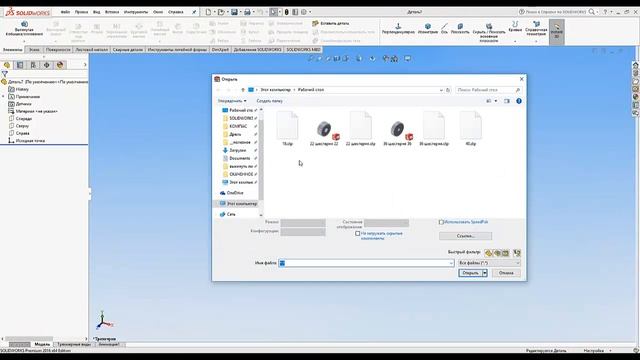This screenshot has width=640, height=360.
Task: Open the address bar history dropdown
Action: coord(441,90)
